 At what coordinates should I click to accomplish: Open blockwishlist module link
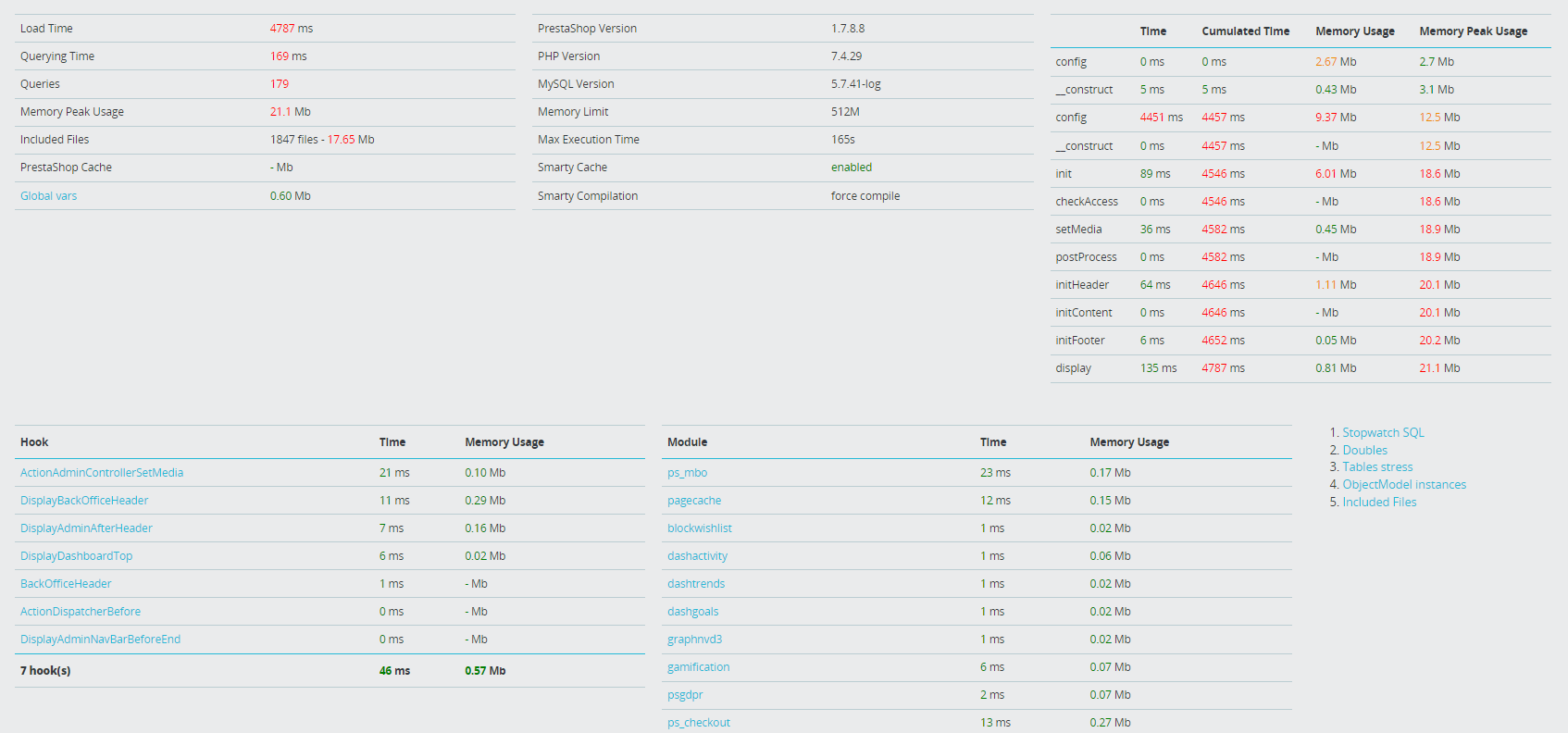[x=699, y=528]
